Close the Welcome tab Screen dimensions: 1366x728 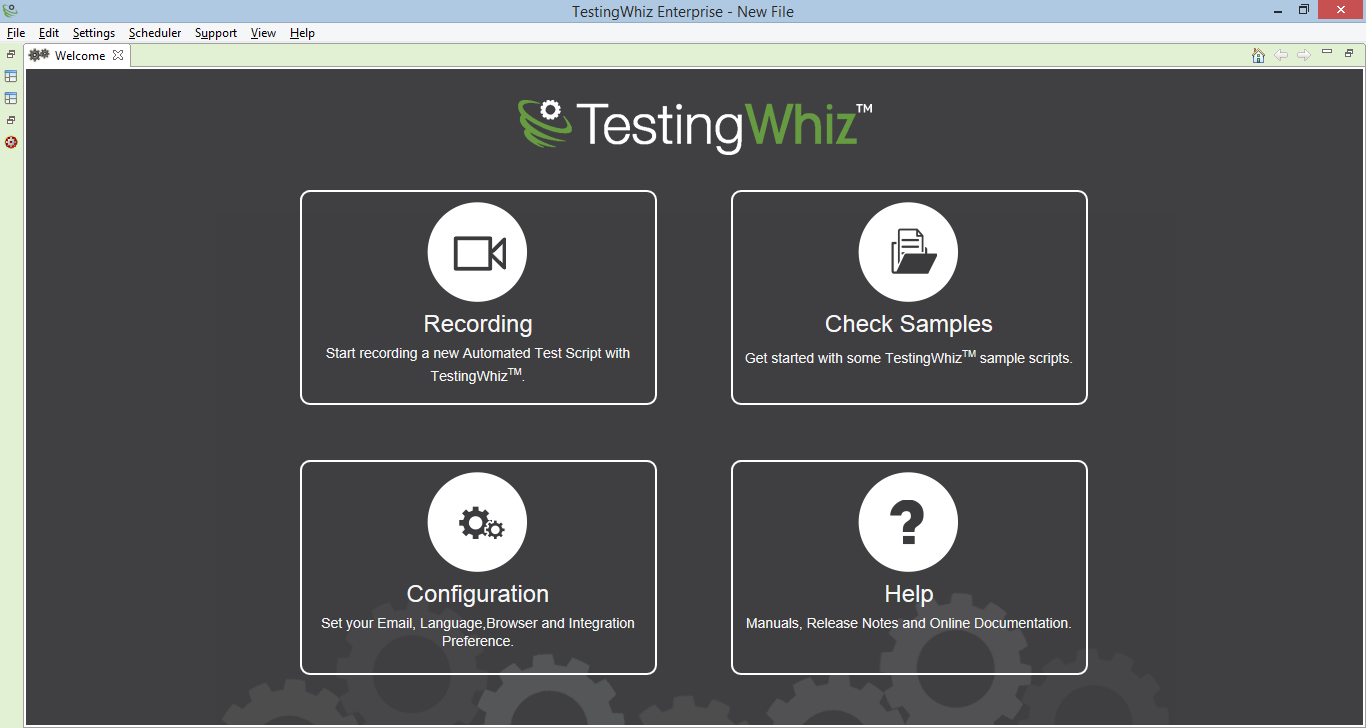(118, 55)
